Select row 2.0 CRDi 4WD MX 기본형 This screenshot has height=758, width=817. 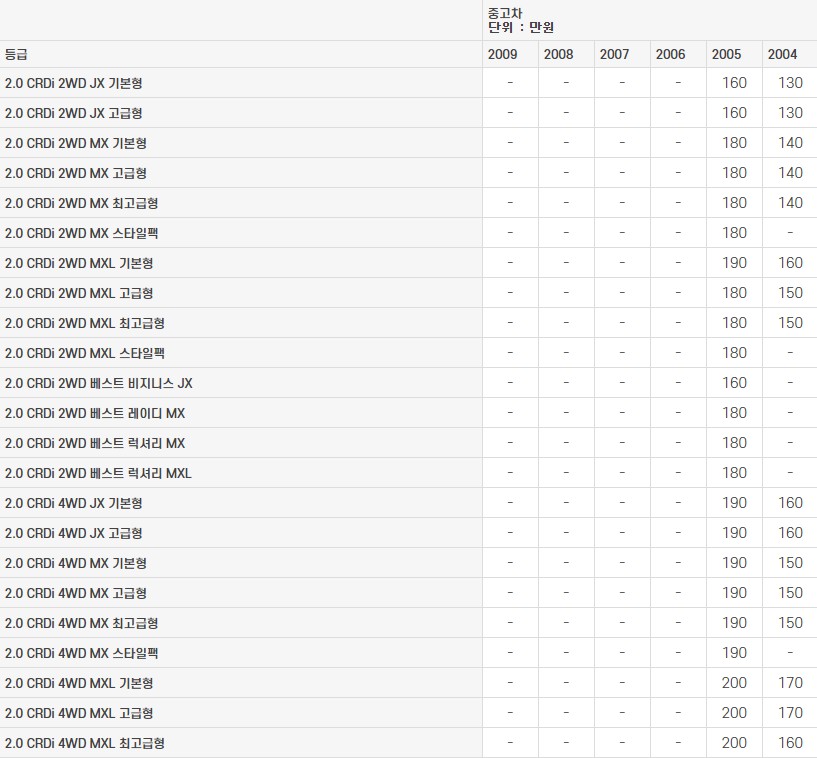pos(408,563)
